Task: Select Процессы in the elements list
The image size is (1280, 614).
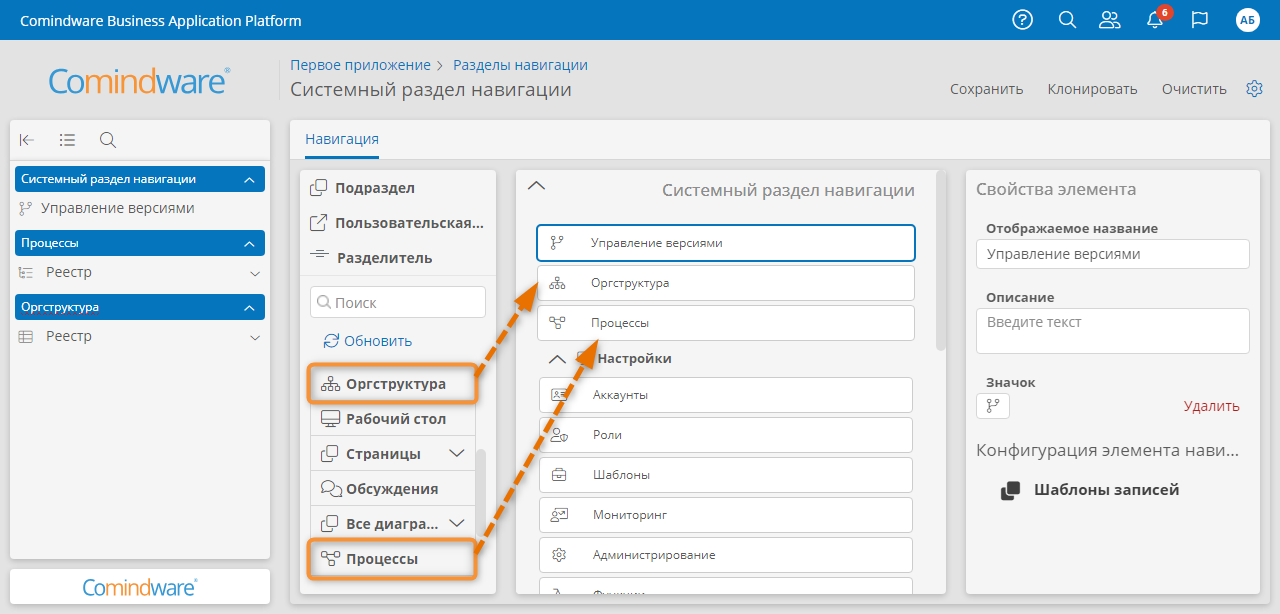Action: pos(391,558)
